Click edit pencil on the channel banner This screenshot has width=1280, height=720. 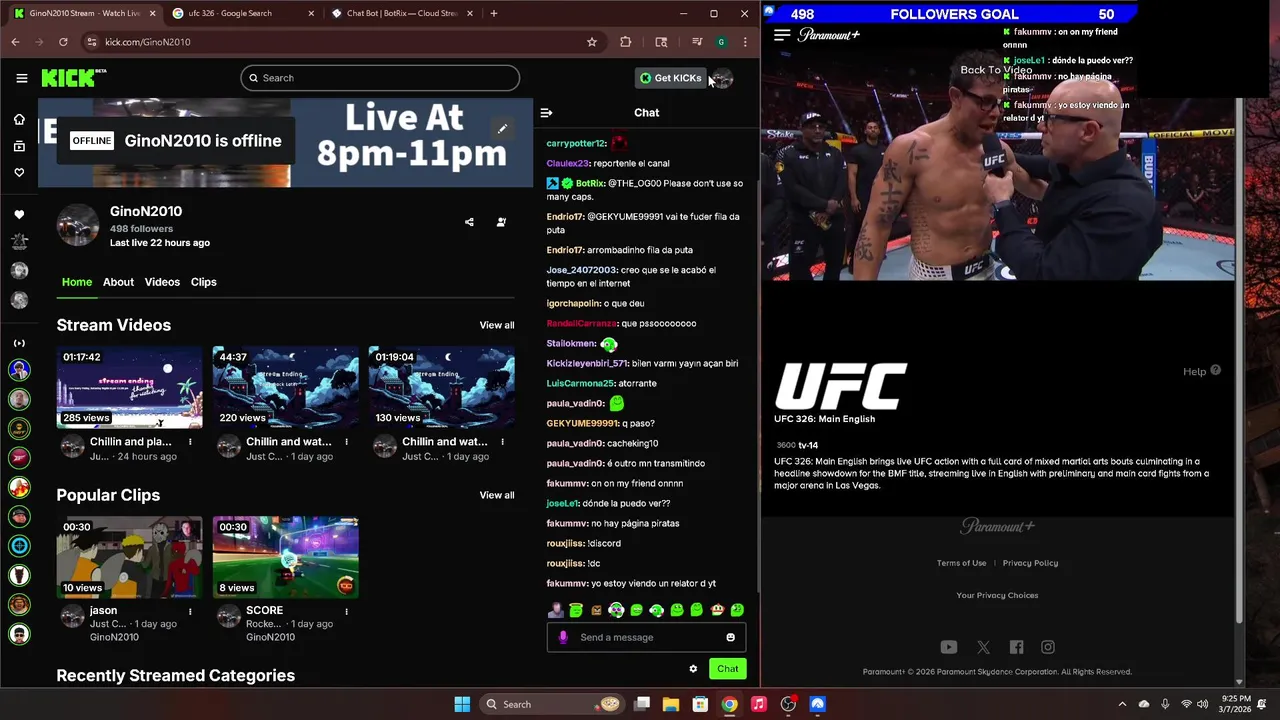[503, 128]
